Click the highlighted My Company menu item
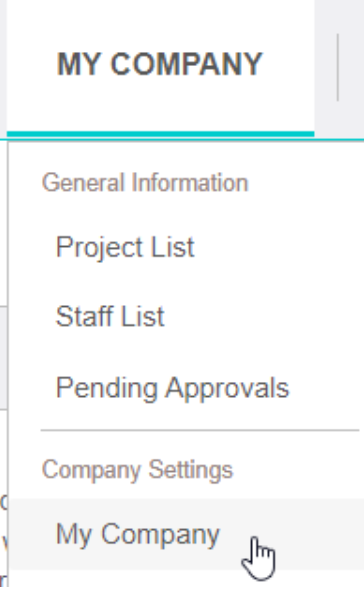Image resolution: width=364 pixels, height=597 pixels. click(x=186, y=534)
